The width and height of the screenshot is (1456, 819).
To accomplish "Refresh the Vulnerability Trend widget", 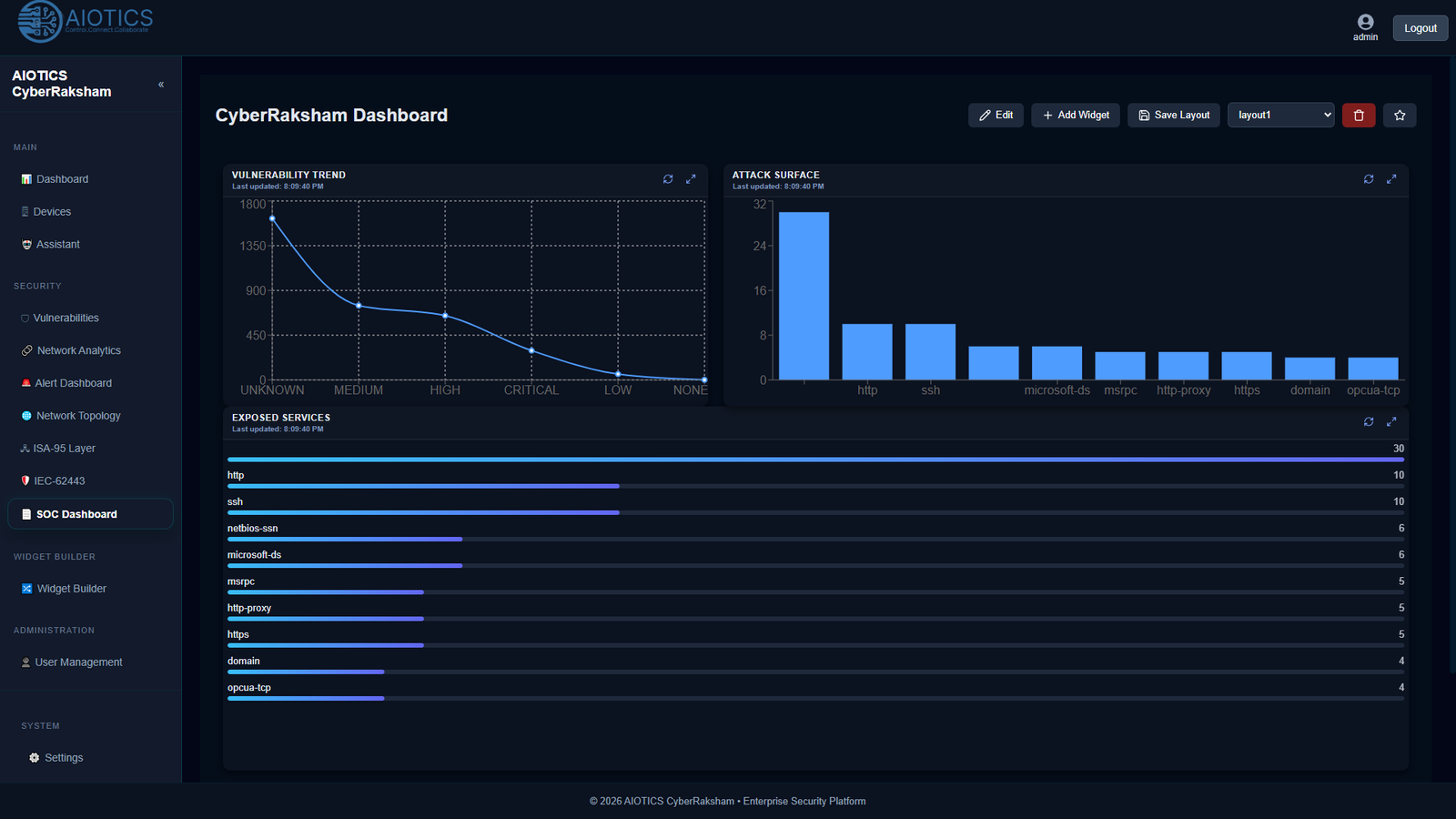I will [x=668, y=179].
